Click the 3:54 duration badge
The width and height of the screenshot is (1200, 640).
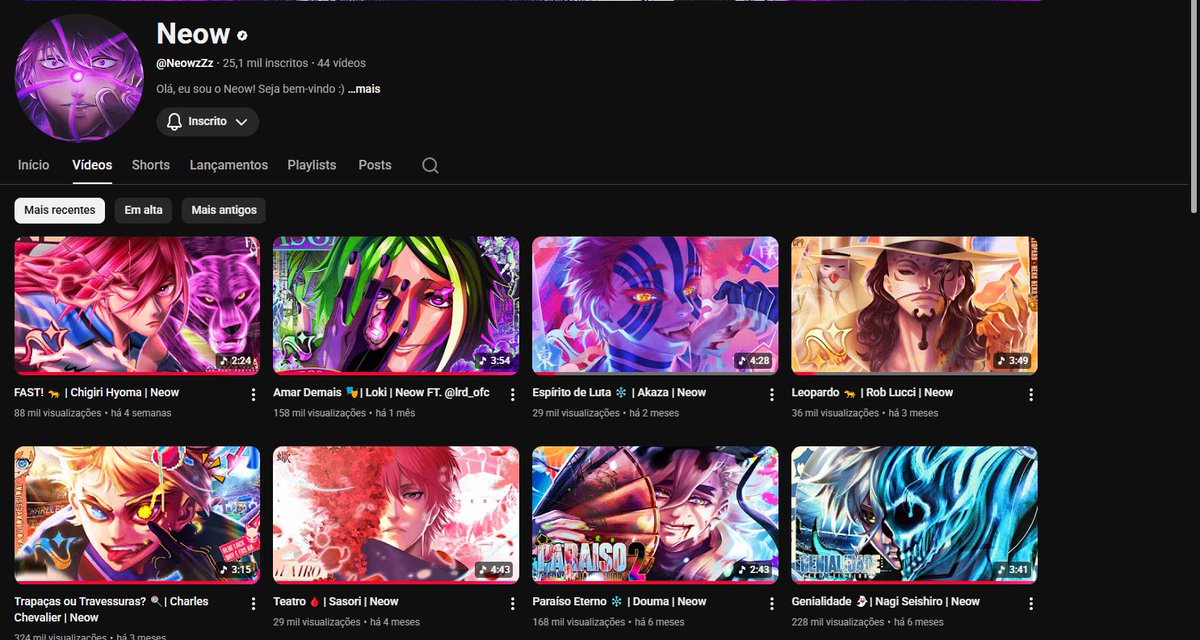click(x=493, y=361)
